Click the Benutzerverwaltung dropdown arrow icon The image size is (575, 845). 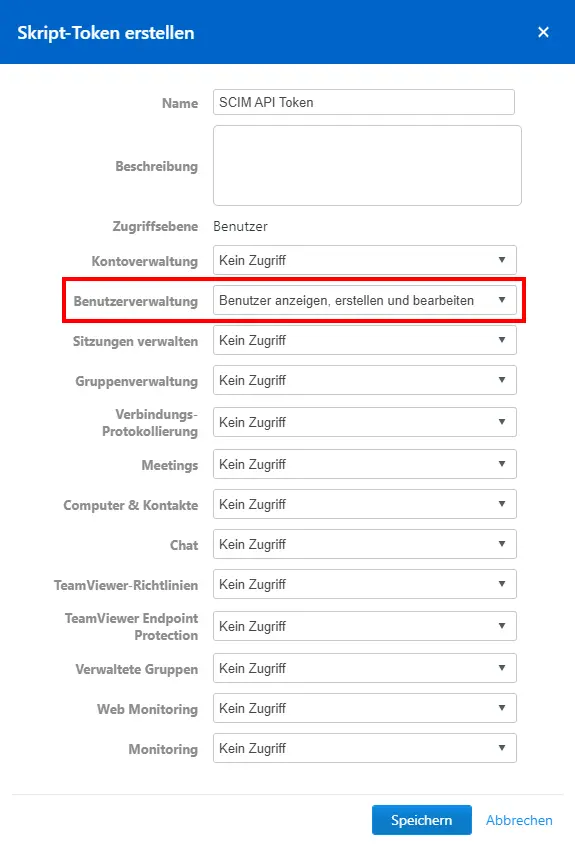[502, 300]
